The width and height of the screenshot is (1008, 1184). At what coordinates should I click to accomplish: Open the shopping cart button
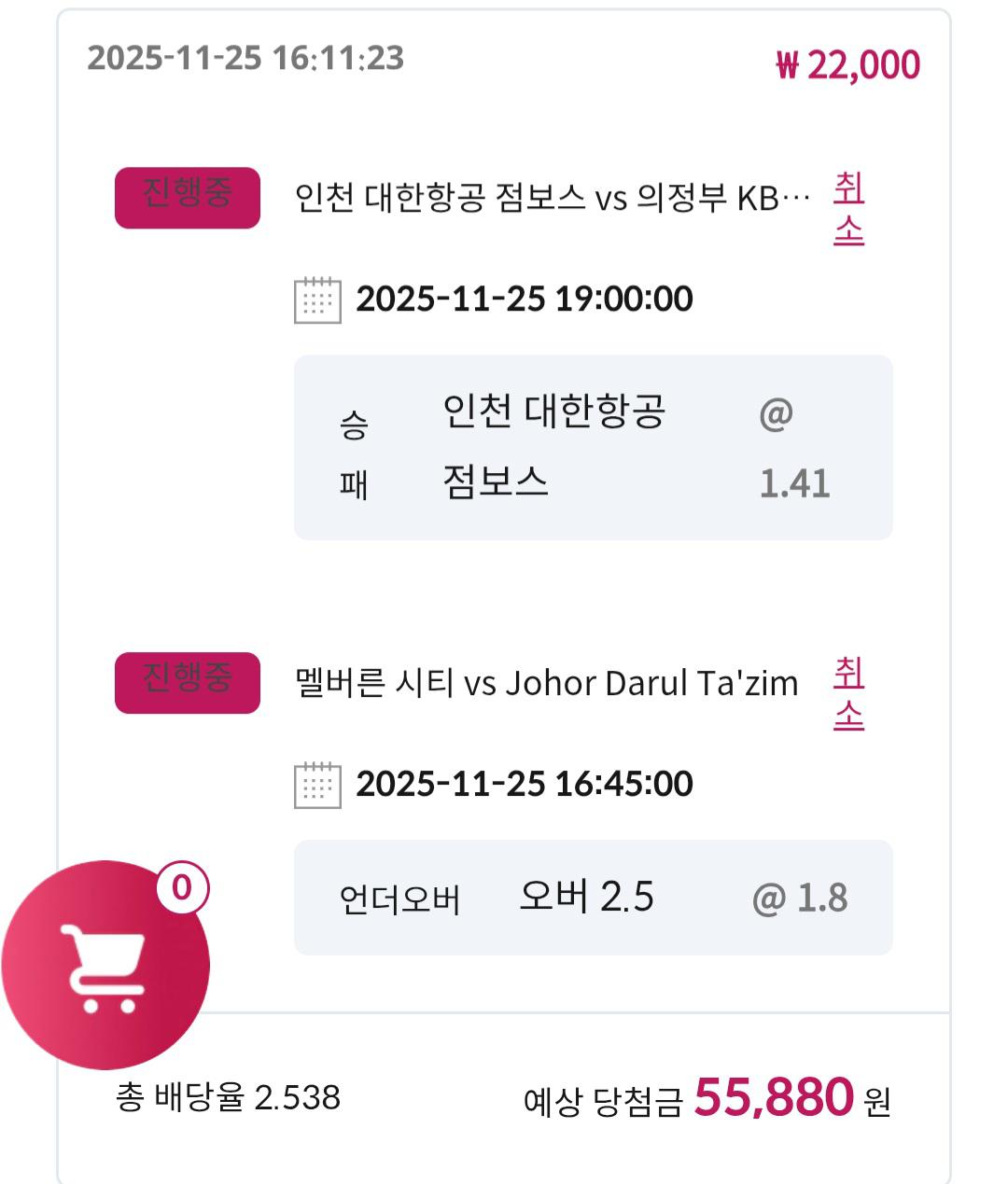click(105, 965)
